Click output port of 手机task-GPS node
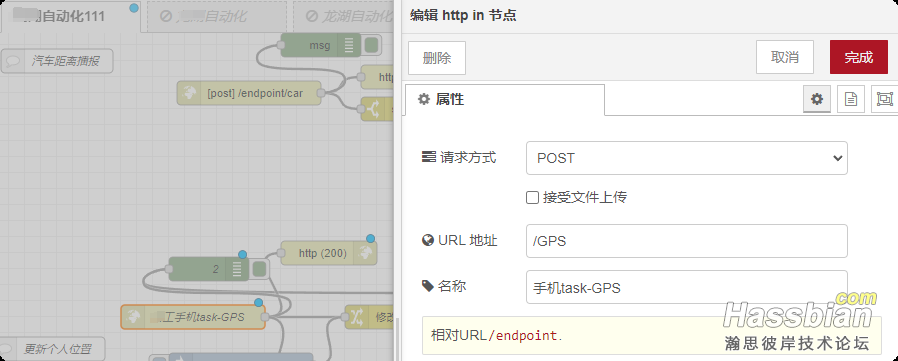The height and width of the screenshot is (361, 898). pos(265,317)
